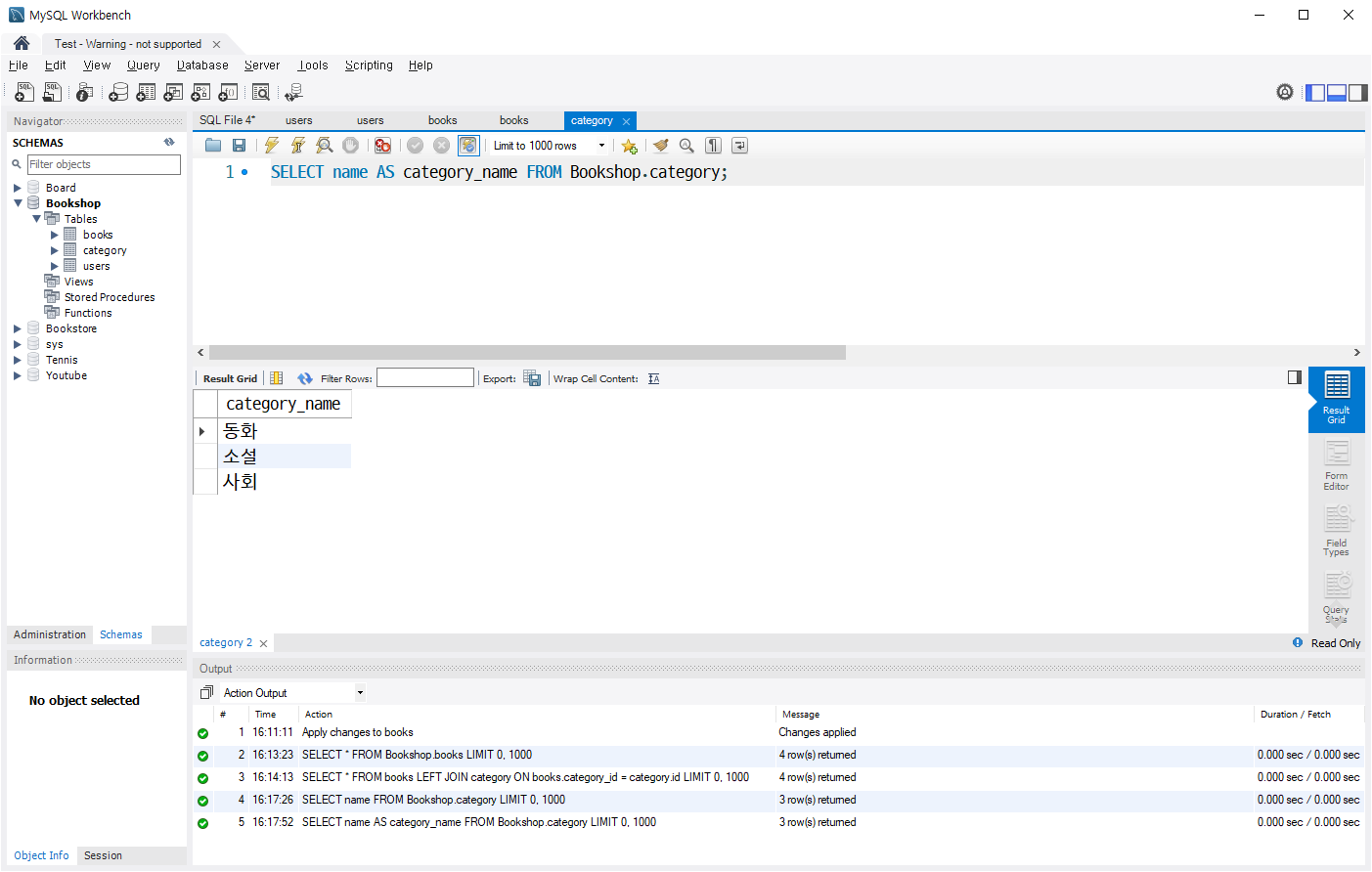The height and width of the screenshot is (872, 1372).
Task: Export recordset to external file icon
Action: [x=532, y=378]
